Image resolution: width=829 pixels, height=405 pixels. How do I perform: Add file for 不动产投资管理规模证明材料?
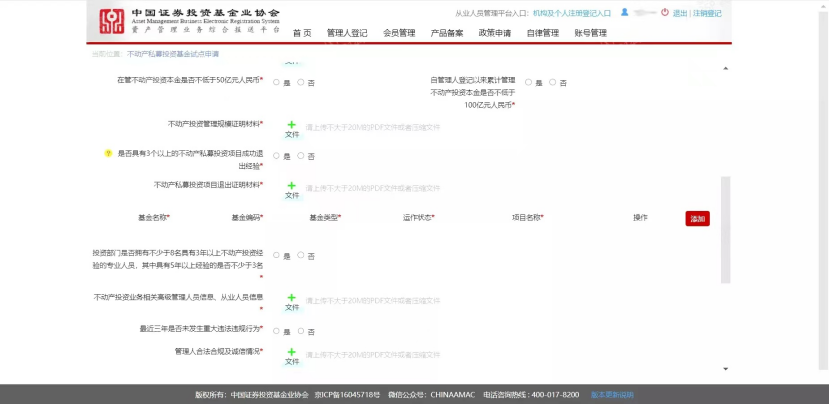[x=292, y=129]
